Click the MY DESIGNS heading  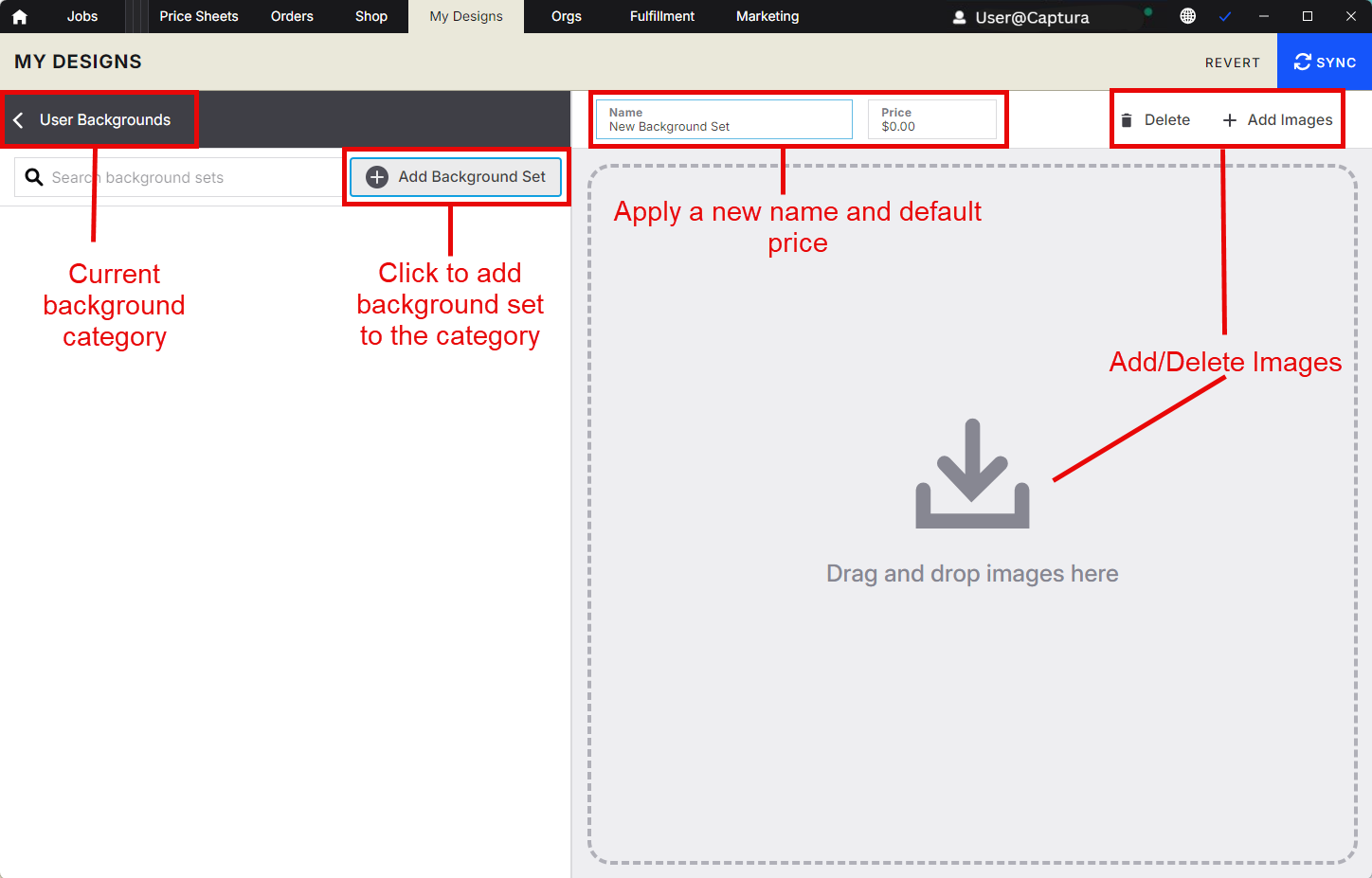point(78,62)
